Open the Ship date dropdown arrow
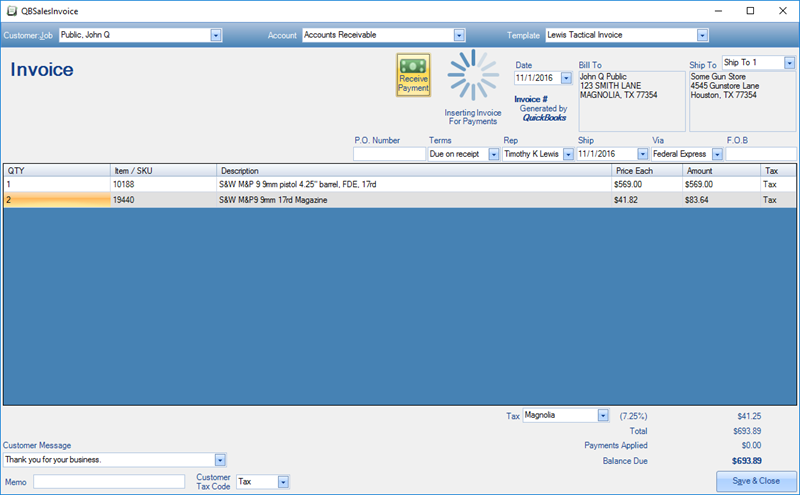Viewport: 800px width, 495px height. pos(642,154)
